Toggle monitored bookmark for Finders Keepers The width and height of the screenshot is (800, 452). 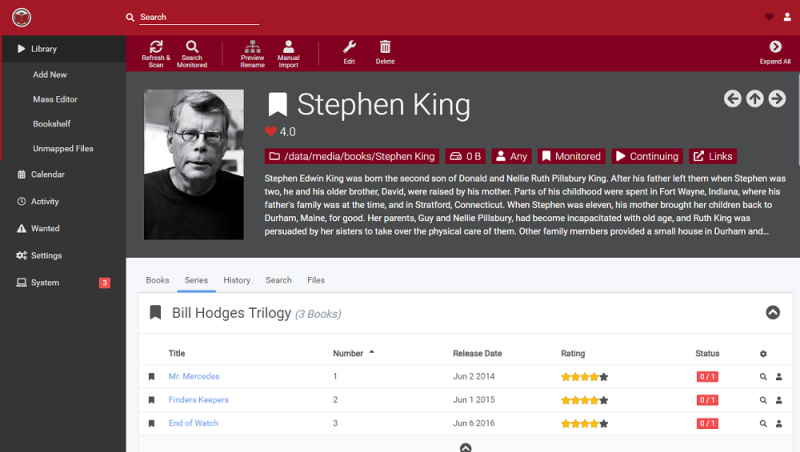click(x=152, y=400)
